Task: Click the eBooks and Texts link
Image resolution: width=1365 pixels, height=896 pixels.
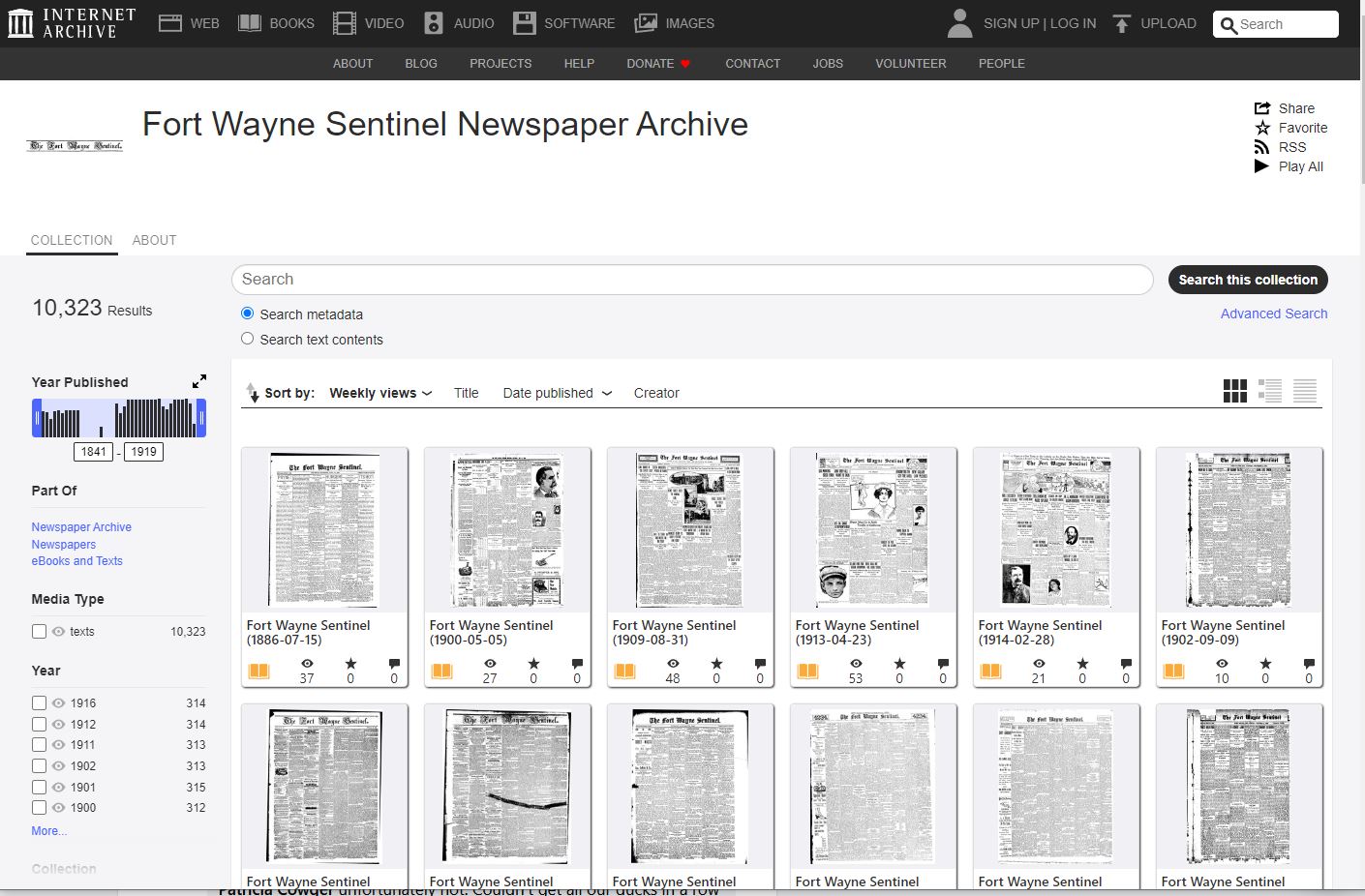Action: [76, 561]
